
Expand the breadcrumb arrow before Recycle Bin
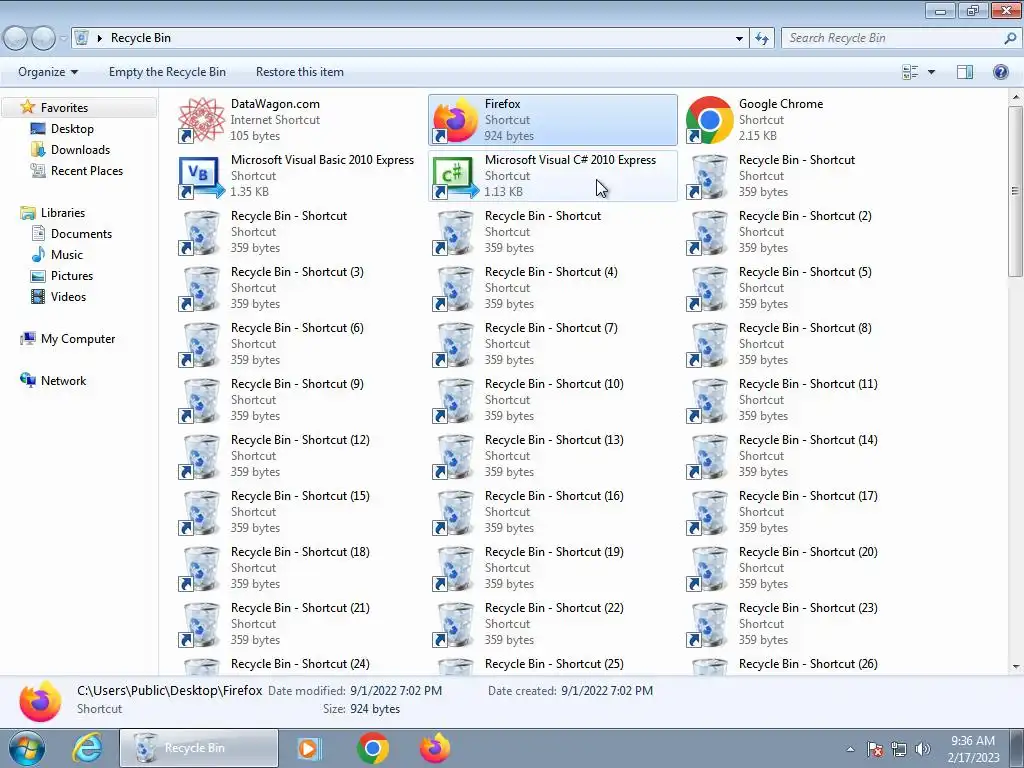99,39
